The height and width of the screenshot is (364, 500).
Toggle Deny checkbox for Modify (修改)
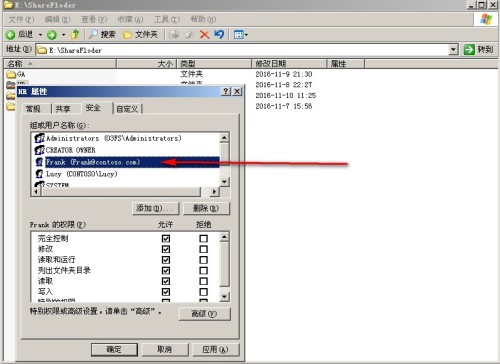pos(203,249)
